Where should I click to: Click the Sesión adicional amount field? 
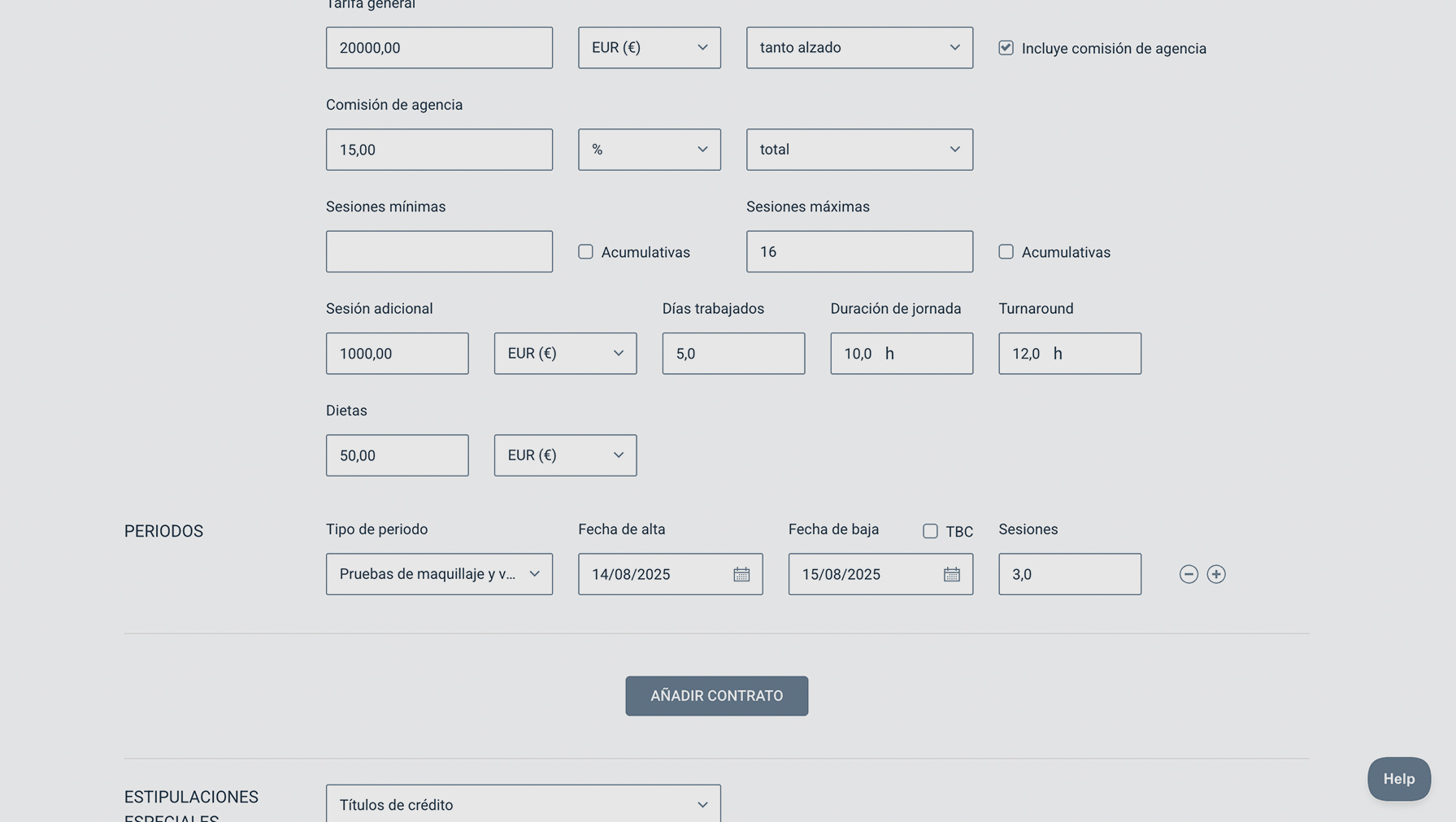click(x=397, y=354)
